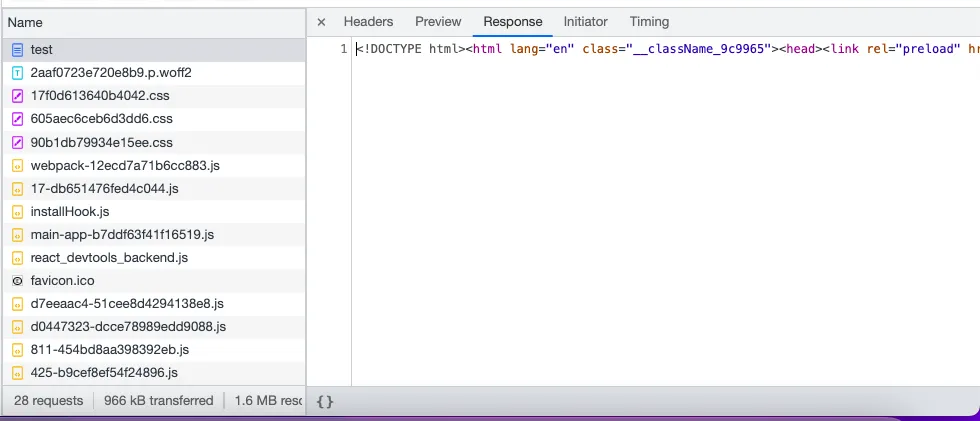980x421 pixels.
Task: Switch to the Headers tab
Action: 368,22
